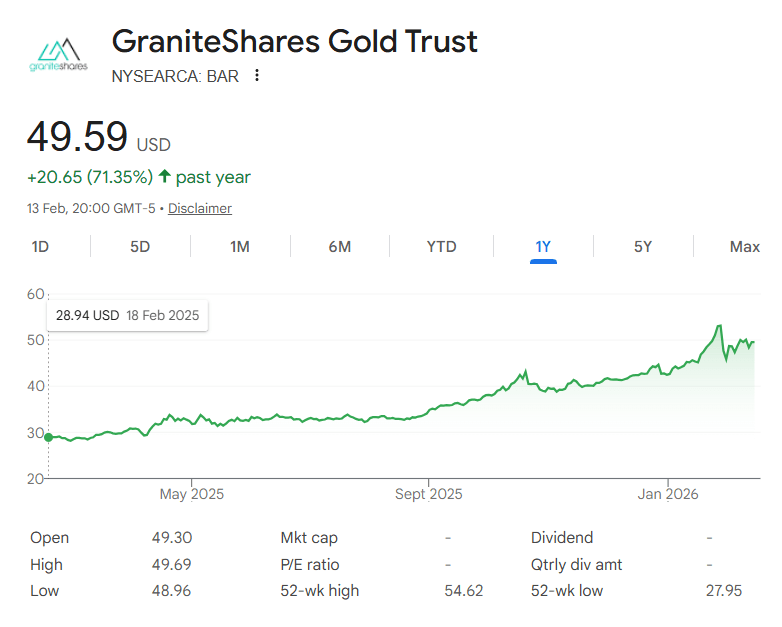
Task: Open the Disclaimer link
Action: (200, 209)
